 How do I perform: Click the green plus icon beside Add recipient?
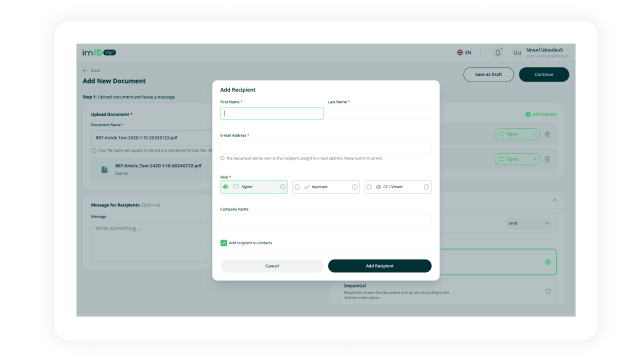pos(528,114)
